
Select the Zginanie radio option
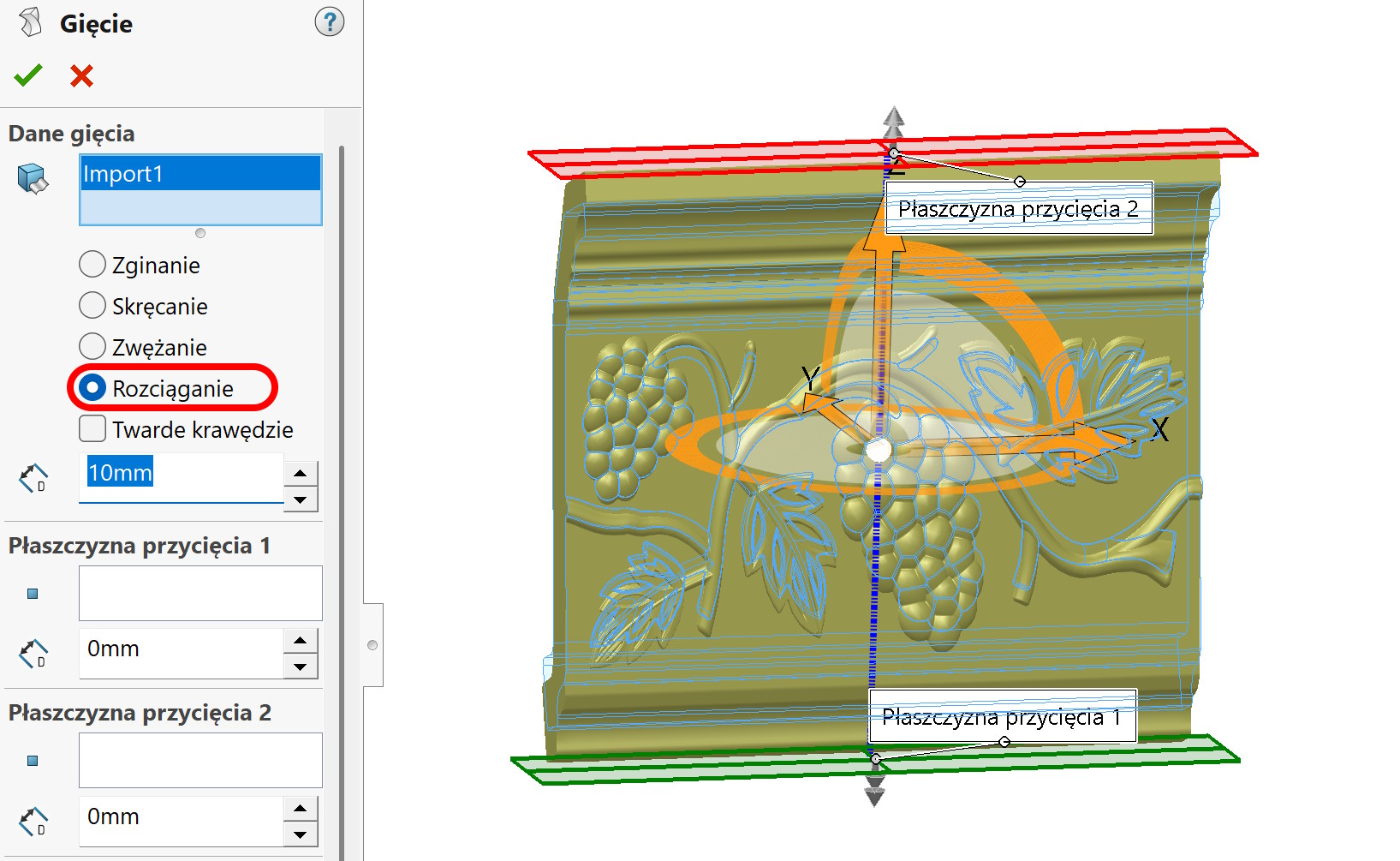pyautogui.click(x=92, y=265)
